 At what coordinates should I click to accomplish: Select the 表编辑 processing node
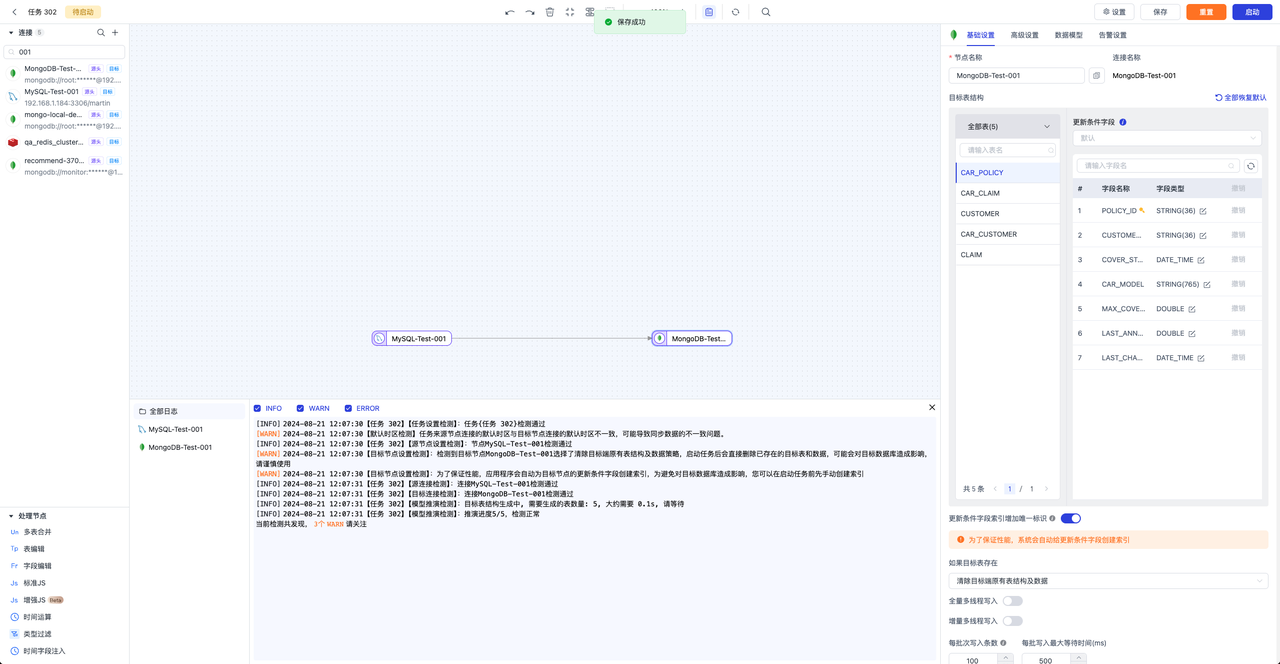click(x=34, y=549)
